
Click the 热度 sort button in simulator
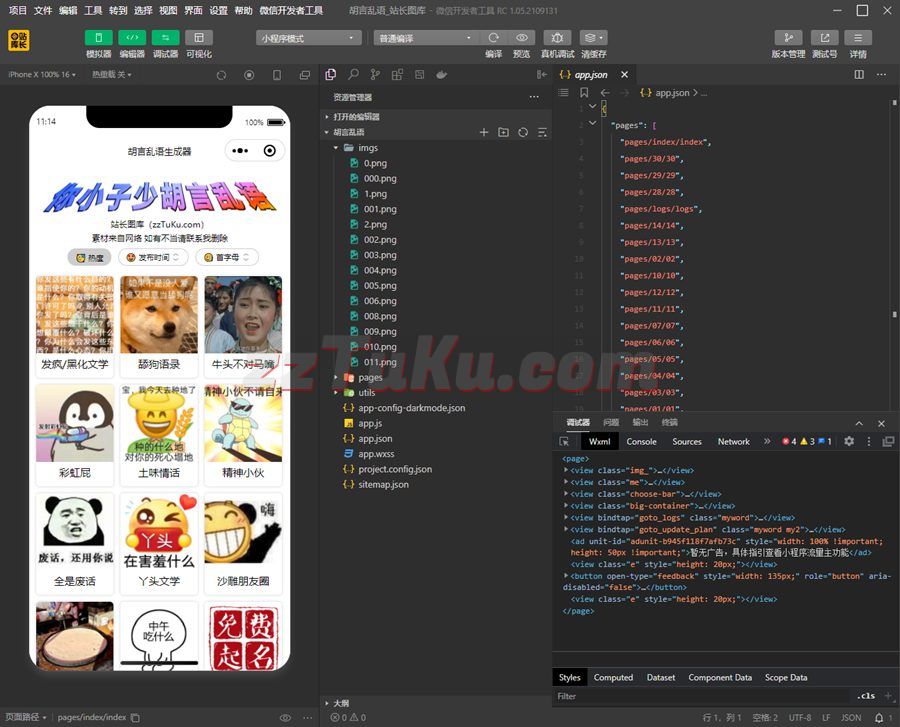(x=90, y=257)
